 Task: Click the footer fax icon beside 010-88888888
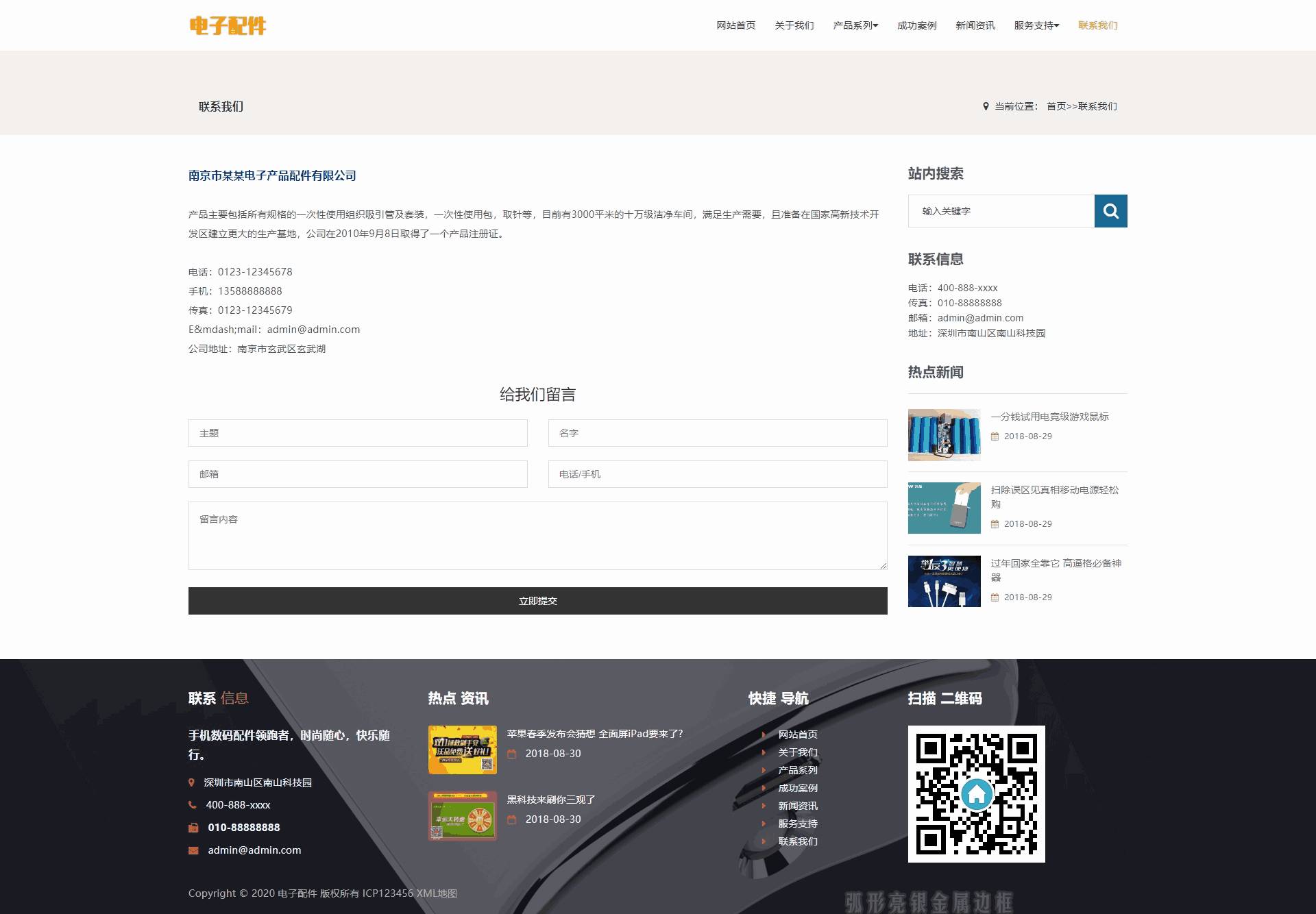pyautogui.click(x=193, y=828)
